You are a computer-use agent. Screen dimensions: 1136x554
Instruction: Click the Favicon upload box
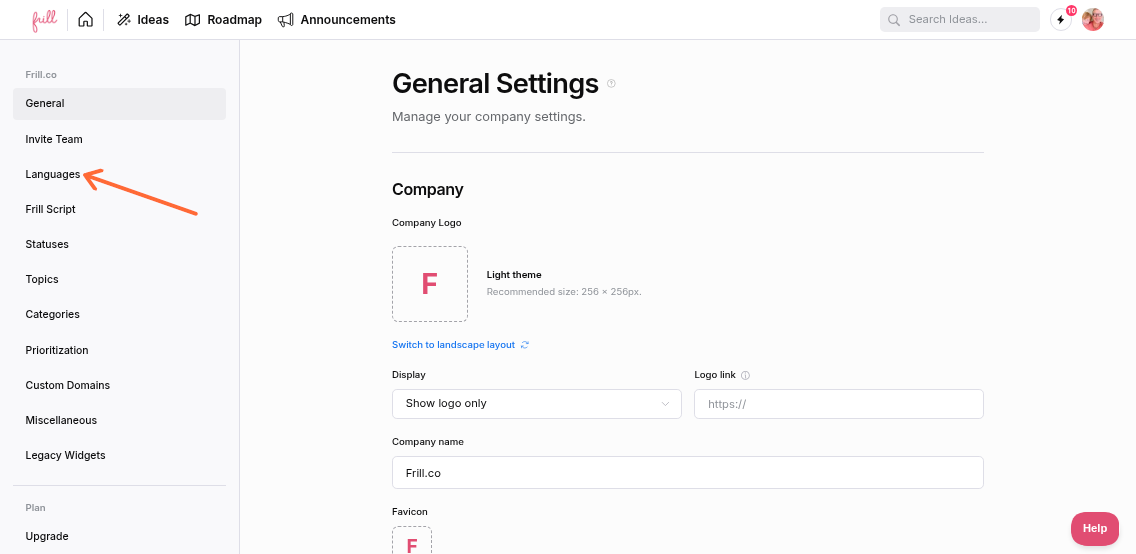412,540
